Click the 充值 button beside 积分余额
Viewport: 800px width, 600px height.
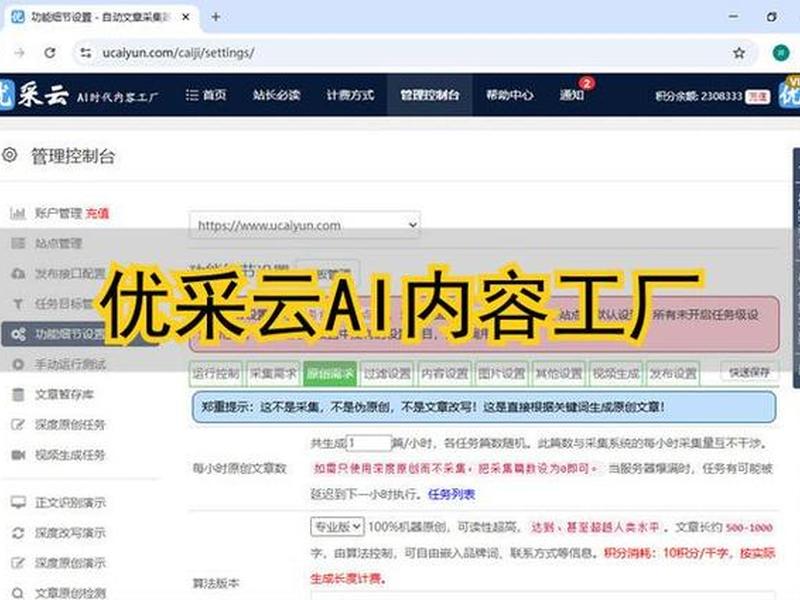(758, 96)
